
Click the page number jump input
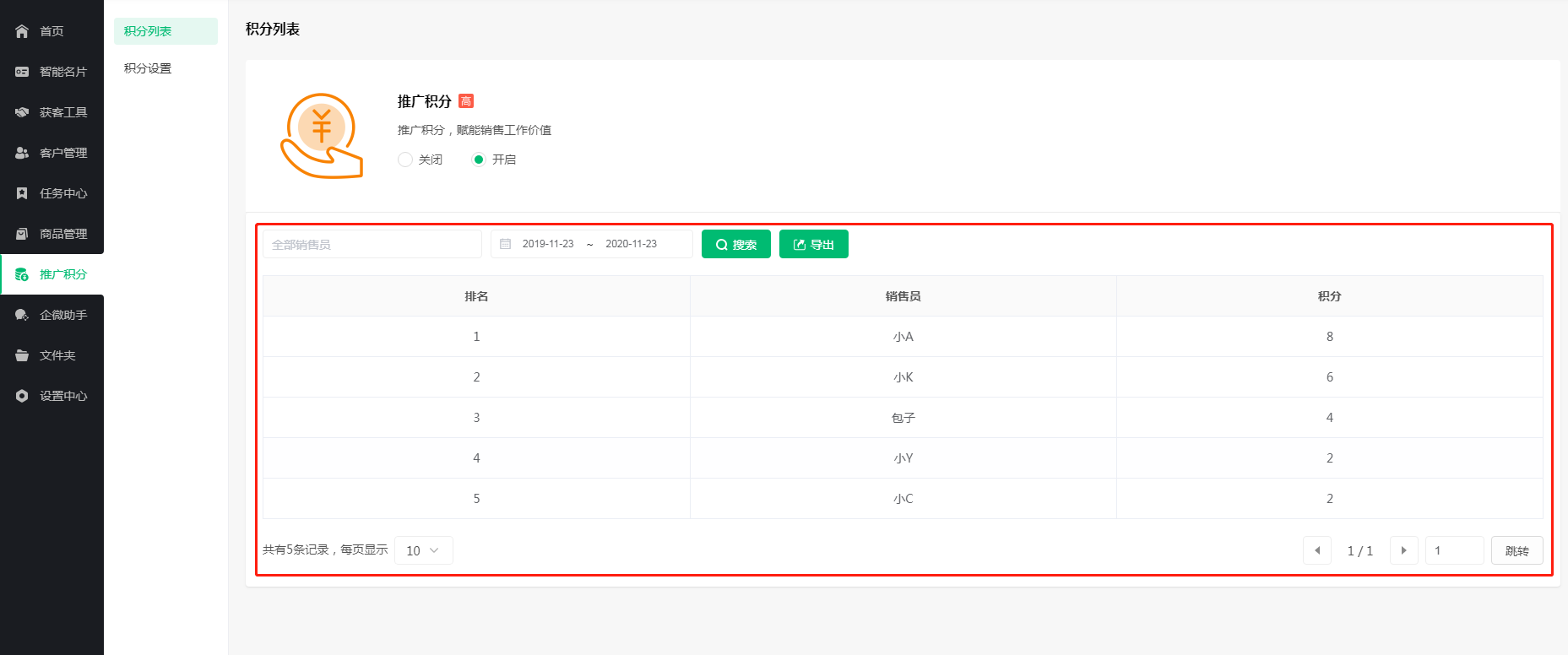coord(1455,550)
